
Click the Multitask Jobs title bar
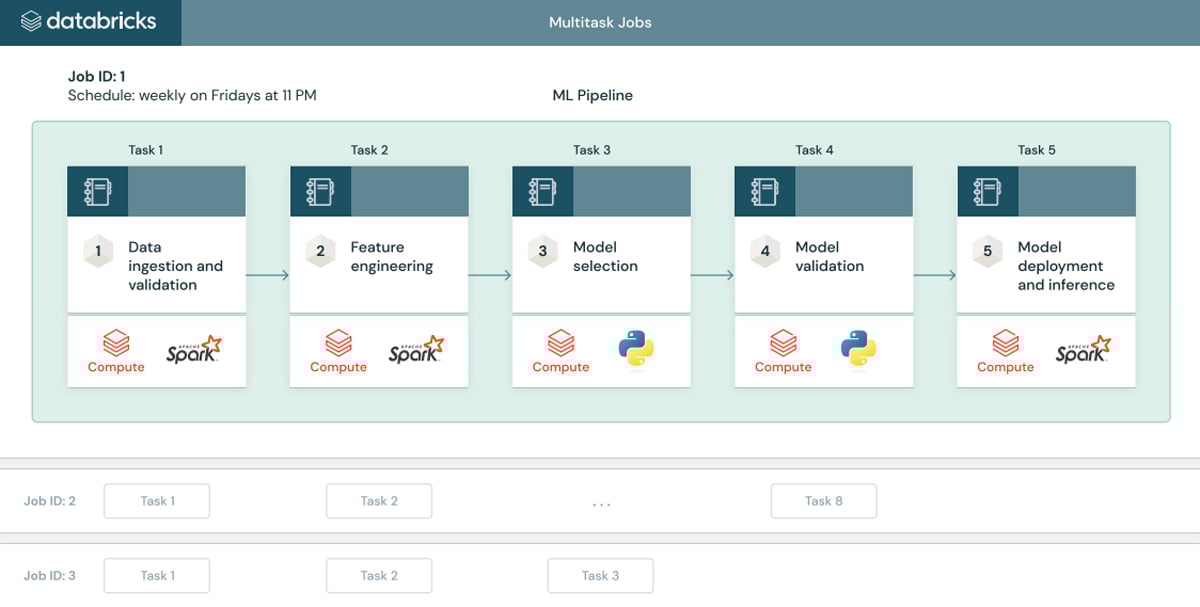[600, 21]
